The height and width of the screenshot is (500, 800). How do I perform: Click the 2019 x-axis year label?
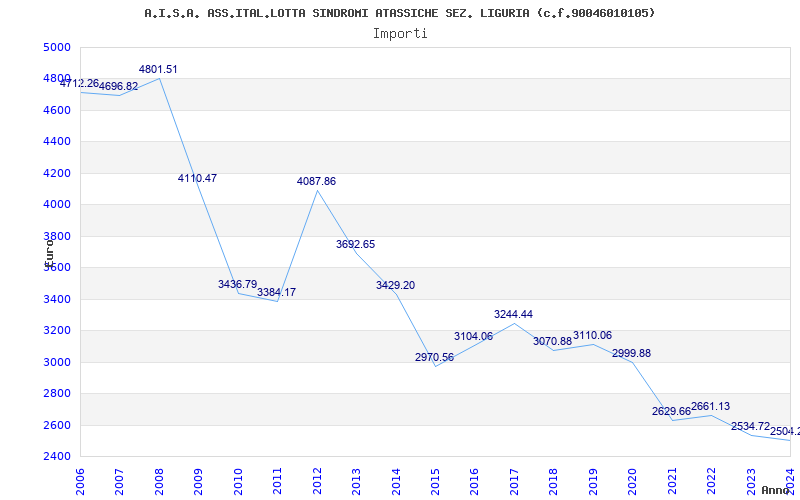[593, 481]
